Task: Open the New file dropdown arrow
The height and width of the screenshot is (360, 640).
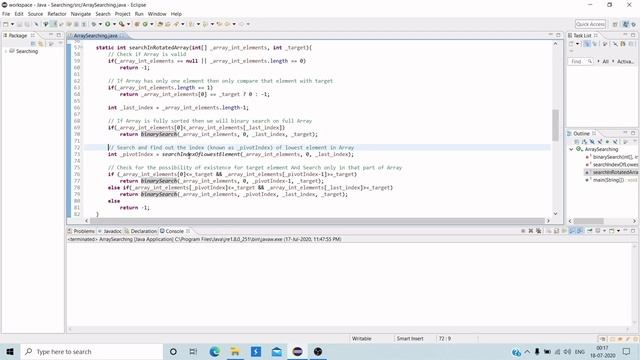Action: 12,24
